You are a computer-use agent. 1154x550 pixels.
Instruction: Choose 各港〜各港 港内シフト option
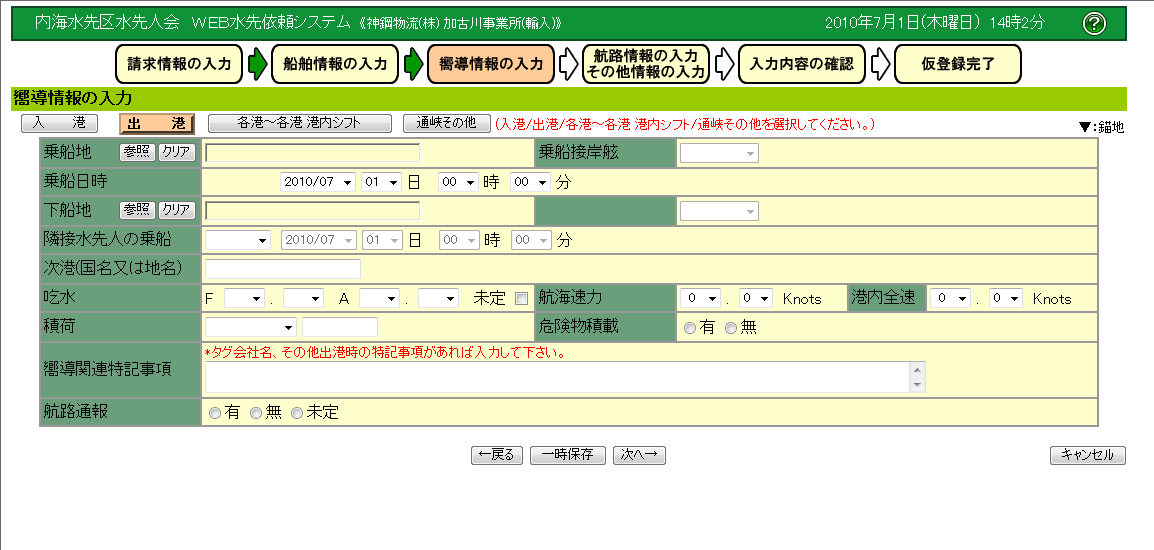pos(299,124)
